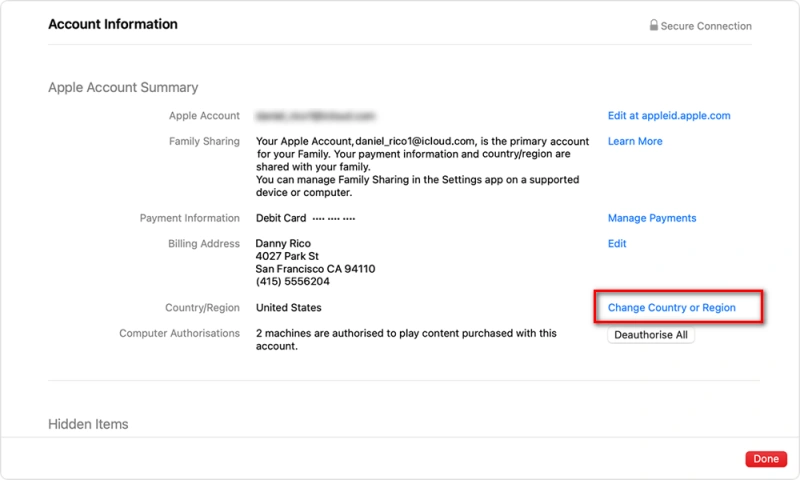Open the Manage Payments link
Viewport: 800px width, 480px height.
coord(652,218)
